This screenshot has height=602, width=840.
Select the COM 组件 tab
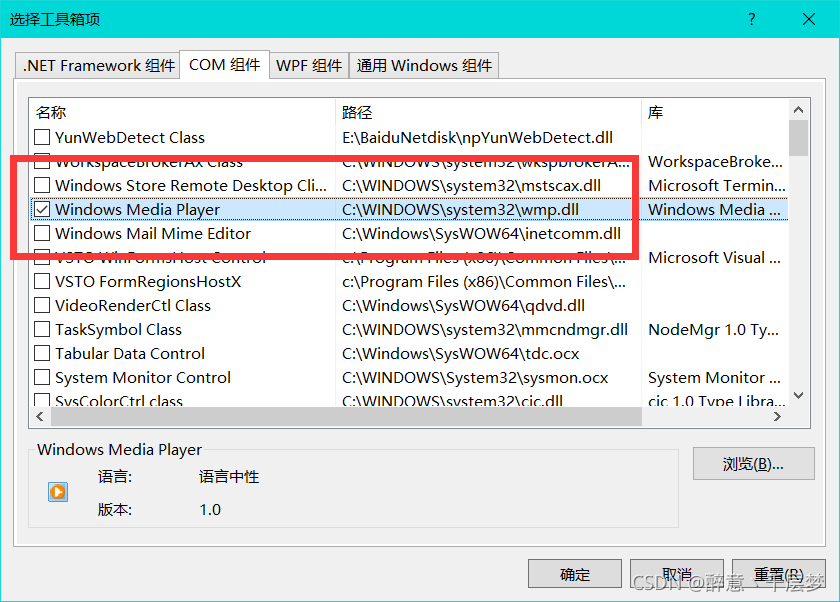[x=224, y=65]
